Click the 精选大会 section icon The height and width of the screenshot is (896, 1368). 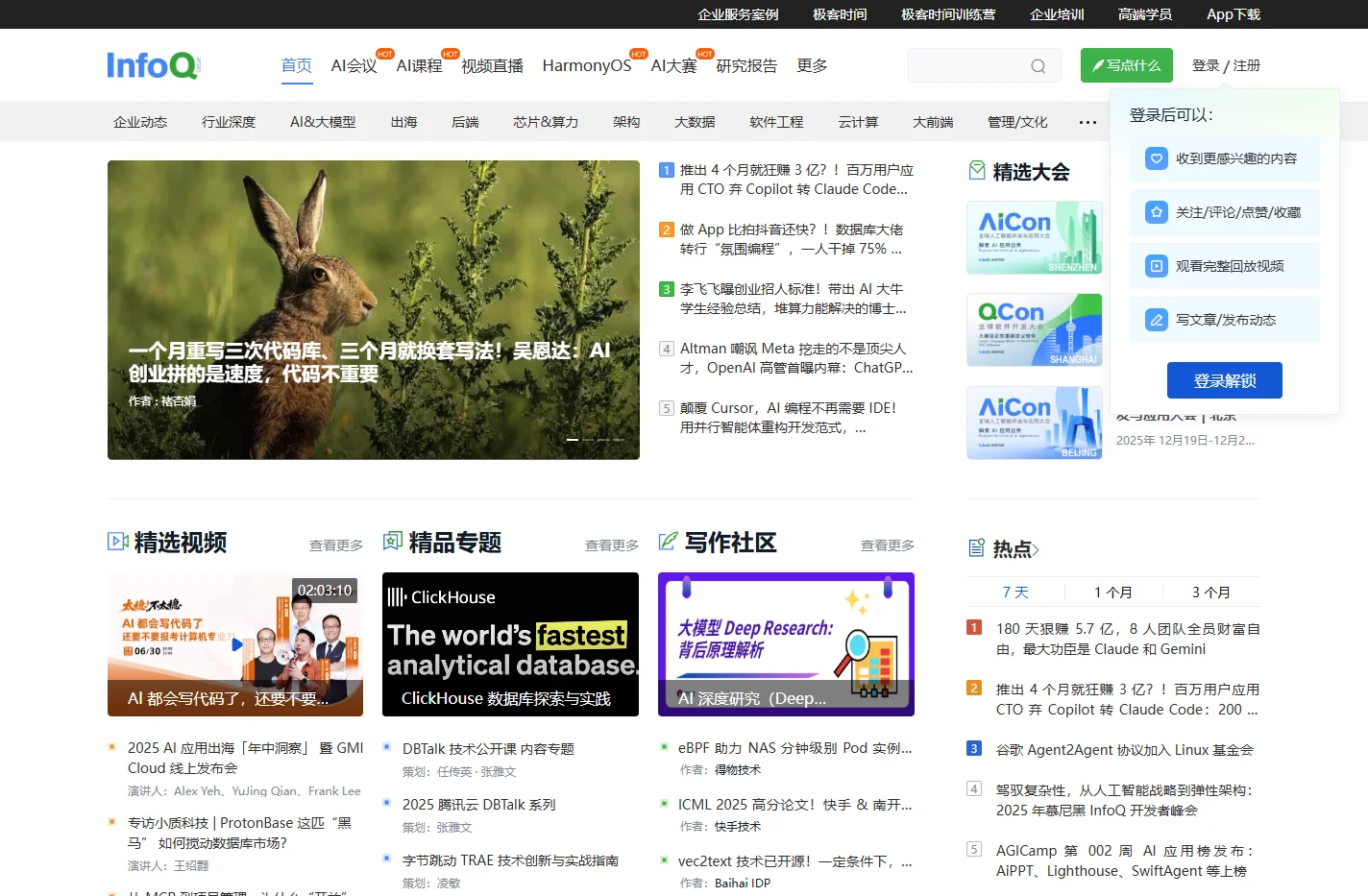point(977,171)
